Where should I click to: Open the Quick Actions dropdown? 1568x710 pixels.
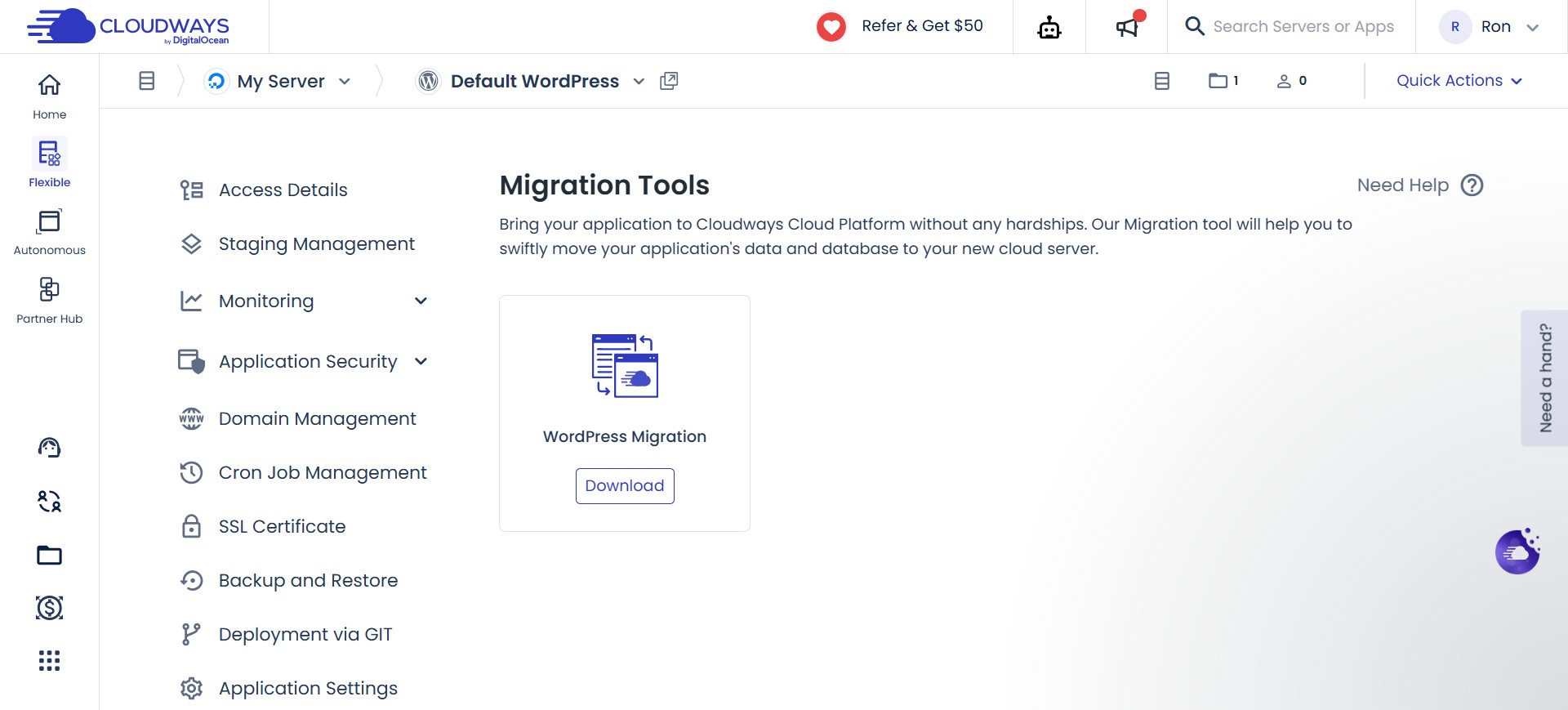point(1459,81)
